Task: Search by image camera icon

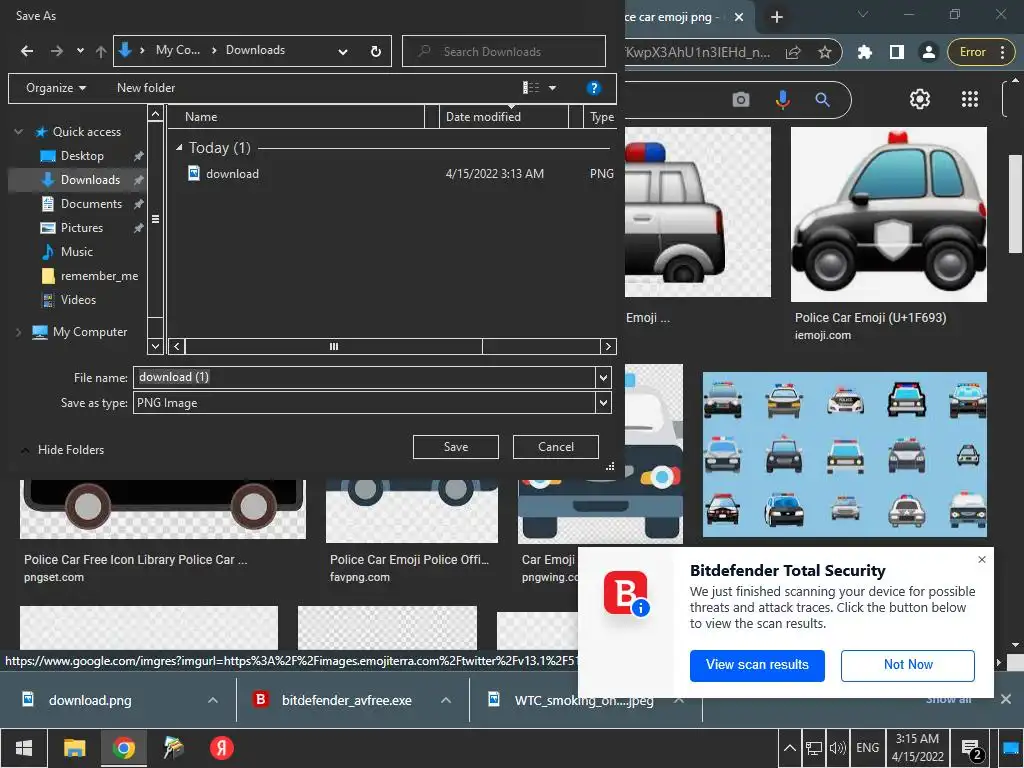Action: [x=741, y=100]
